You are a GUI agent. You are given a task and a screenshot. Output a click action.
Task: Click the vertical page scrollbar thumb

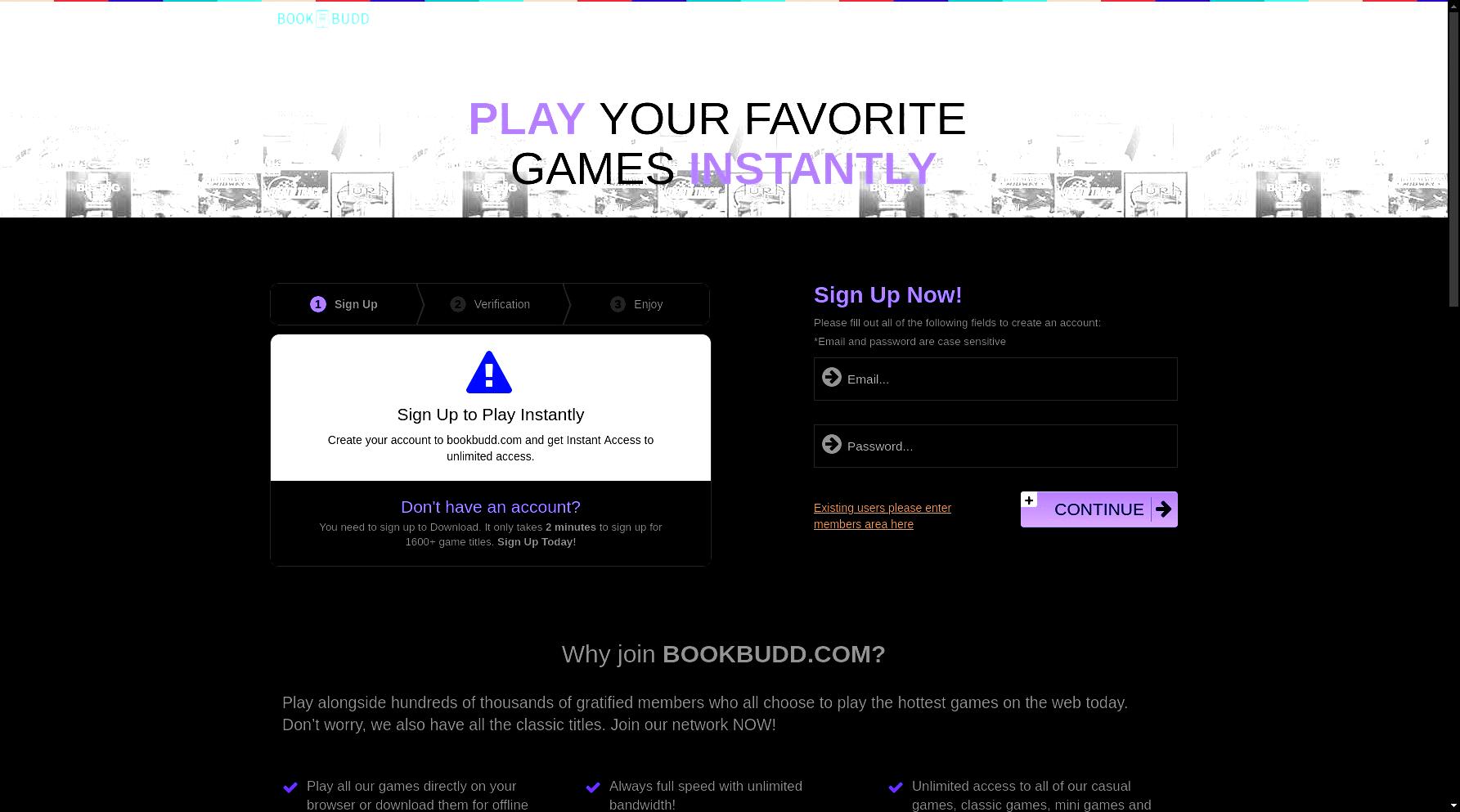[x=1453, y=155]
